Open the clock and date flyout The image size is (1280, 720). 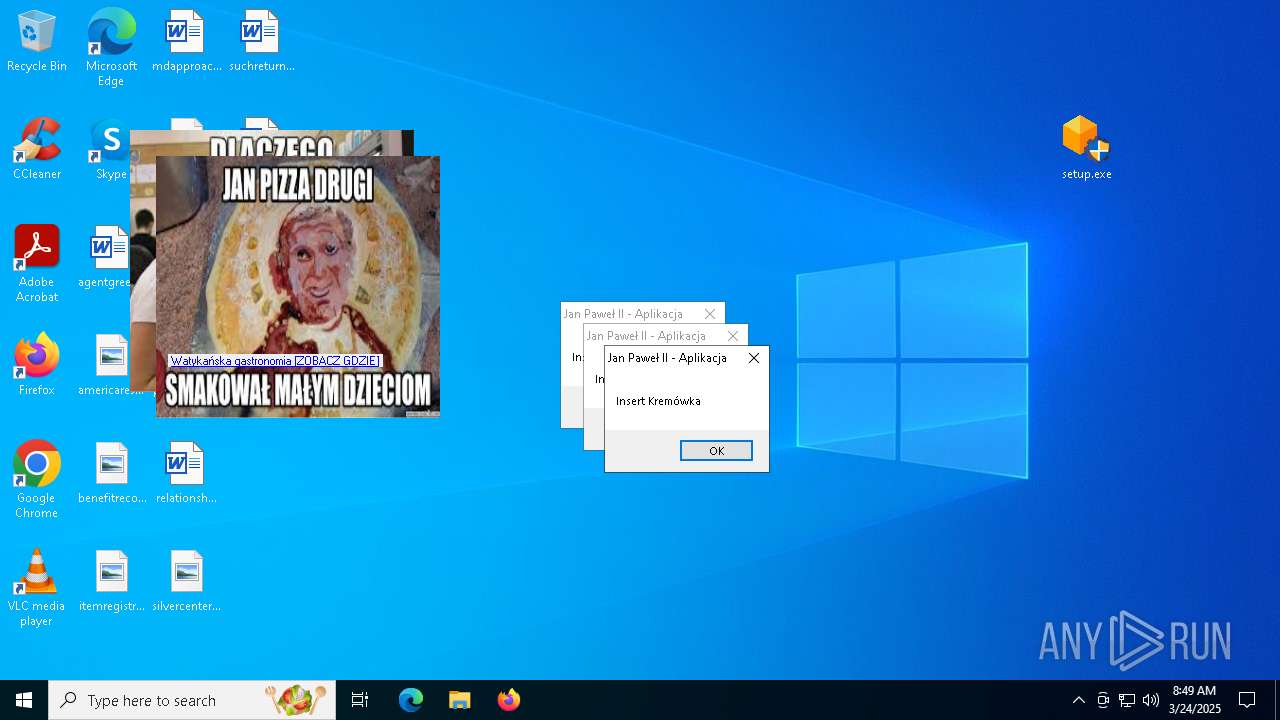(x=1194, y=700)
